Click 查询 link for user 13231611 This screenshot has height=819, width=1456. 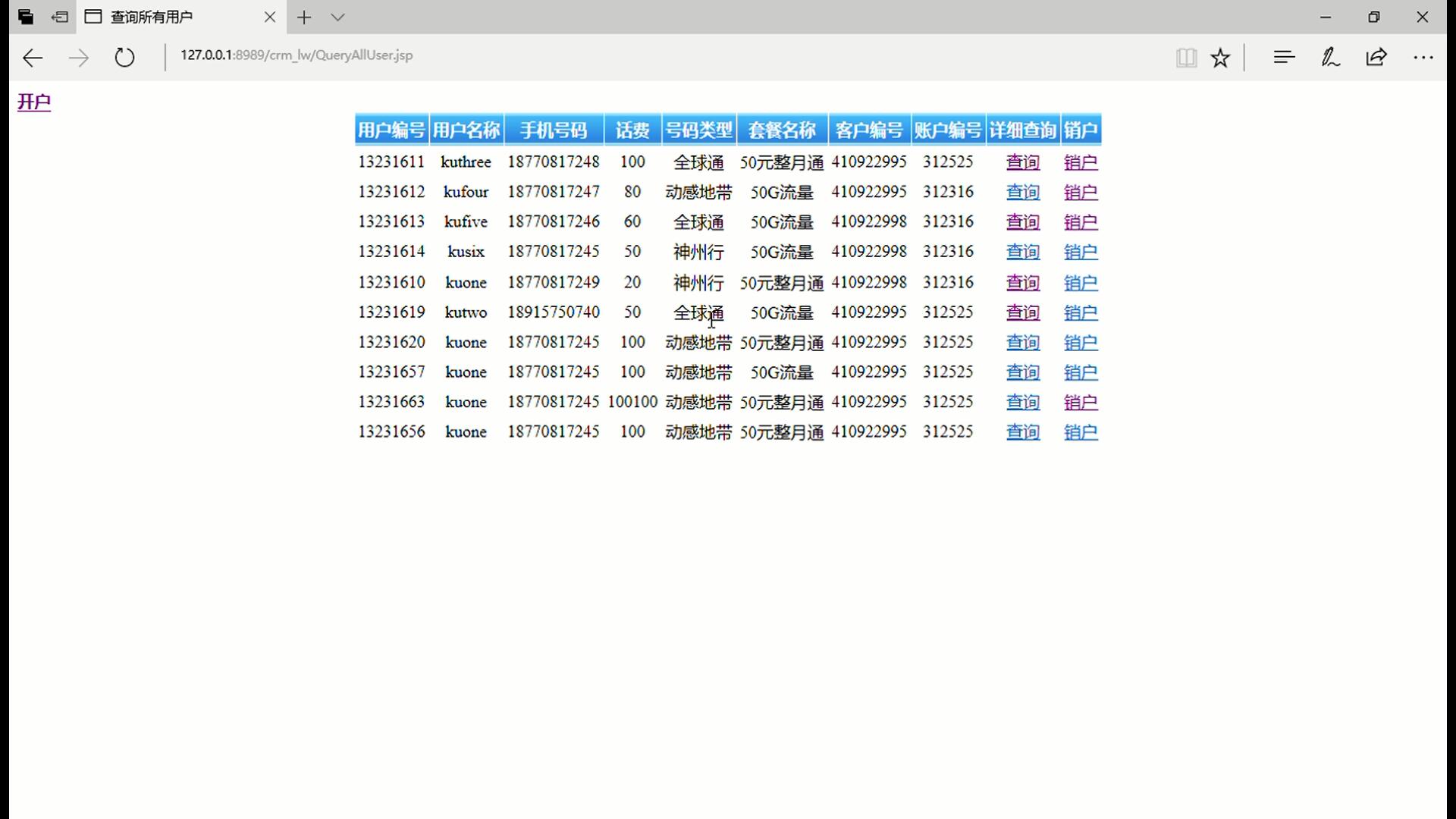coord(1023,162)
